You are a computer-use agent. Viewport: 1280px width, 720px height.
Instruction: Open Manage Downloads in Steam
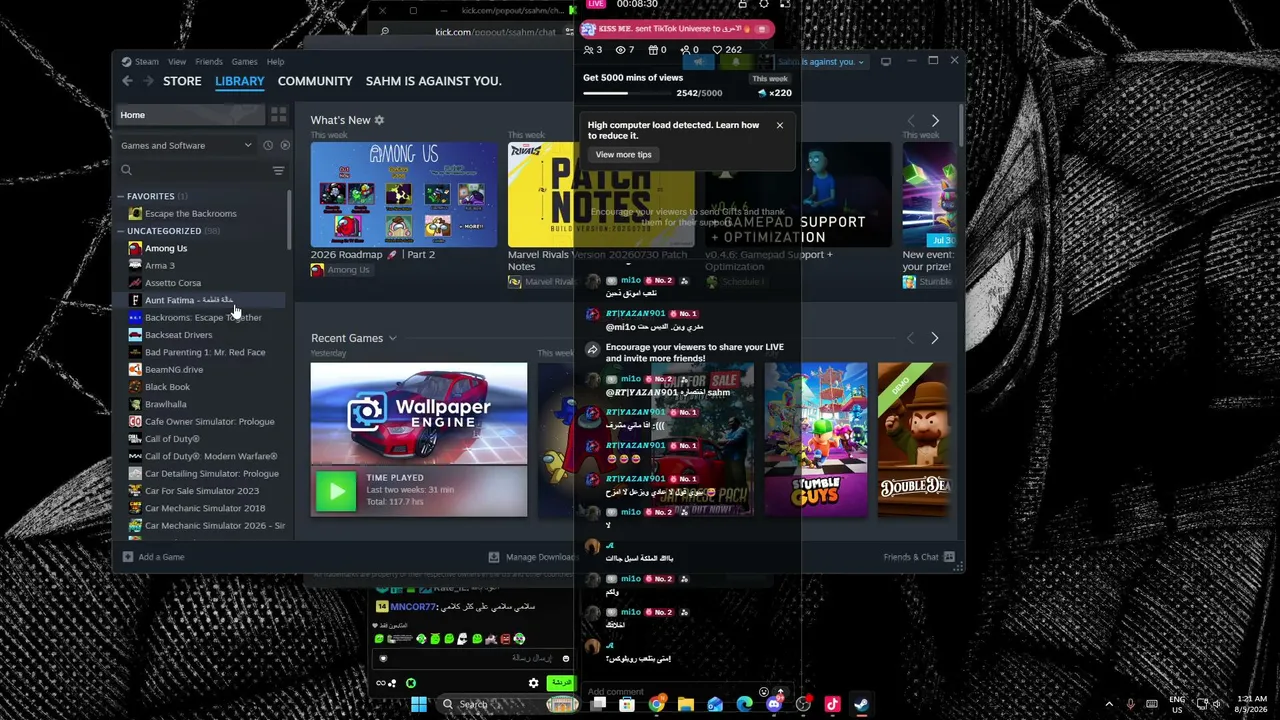[x=531, y=557]
